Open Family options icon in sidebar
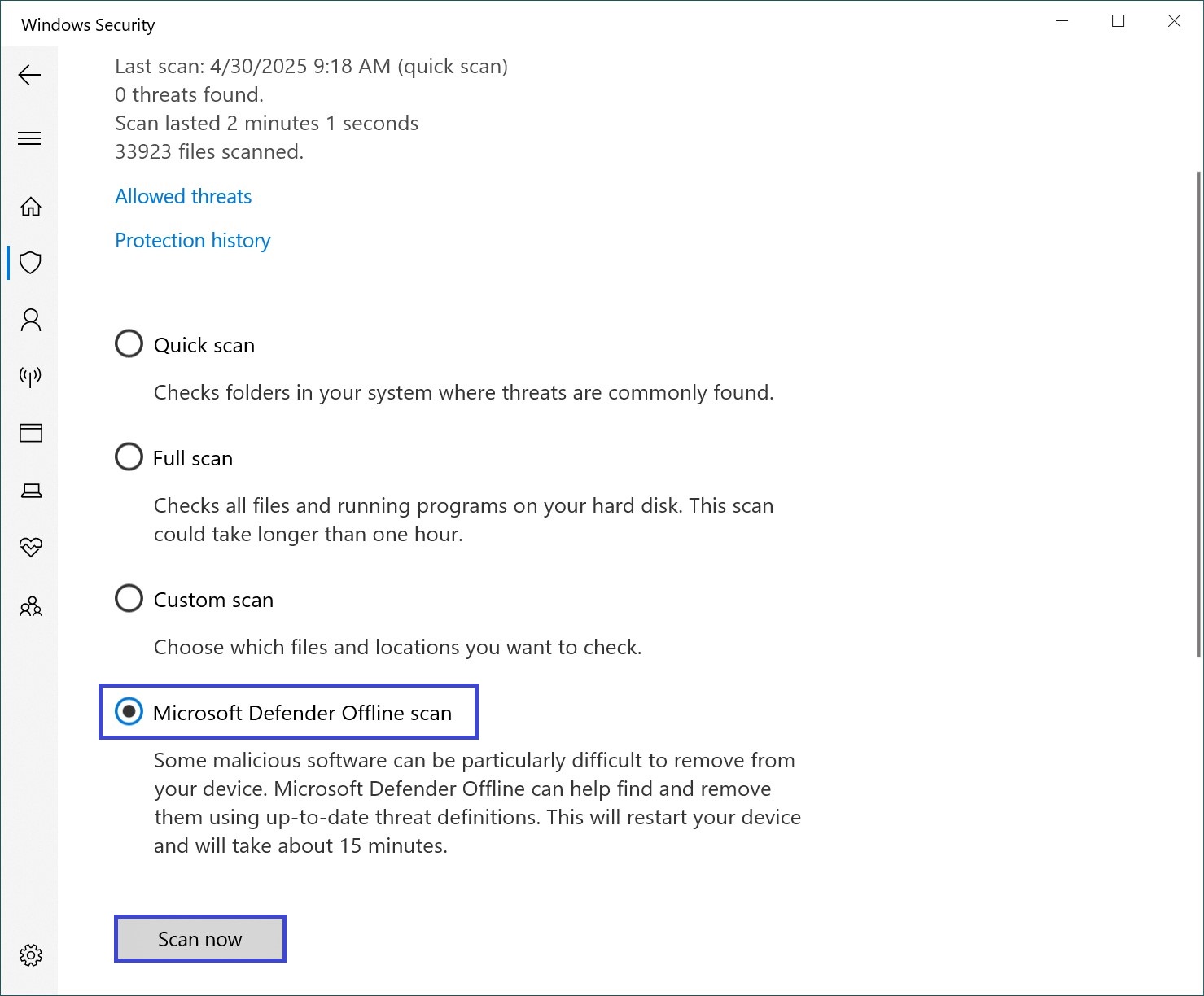Viewport: 1204px width, 996px height. (x=31, y=606)
